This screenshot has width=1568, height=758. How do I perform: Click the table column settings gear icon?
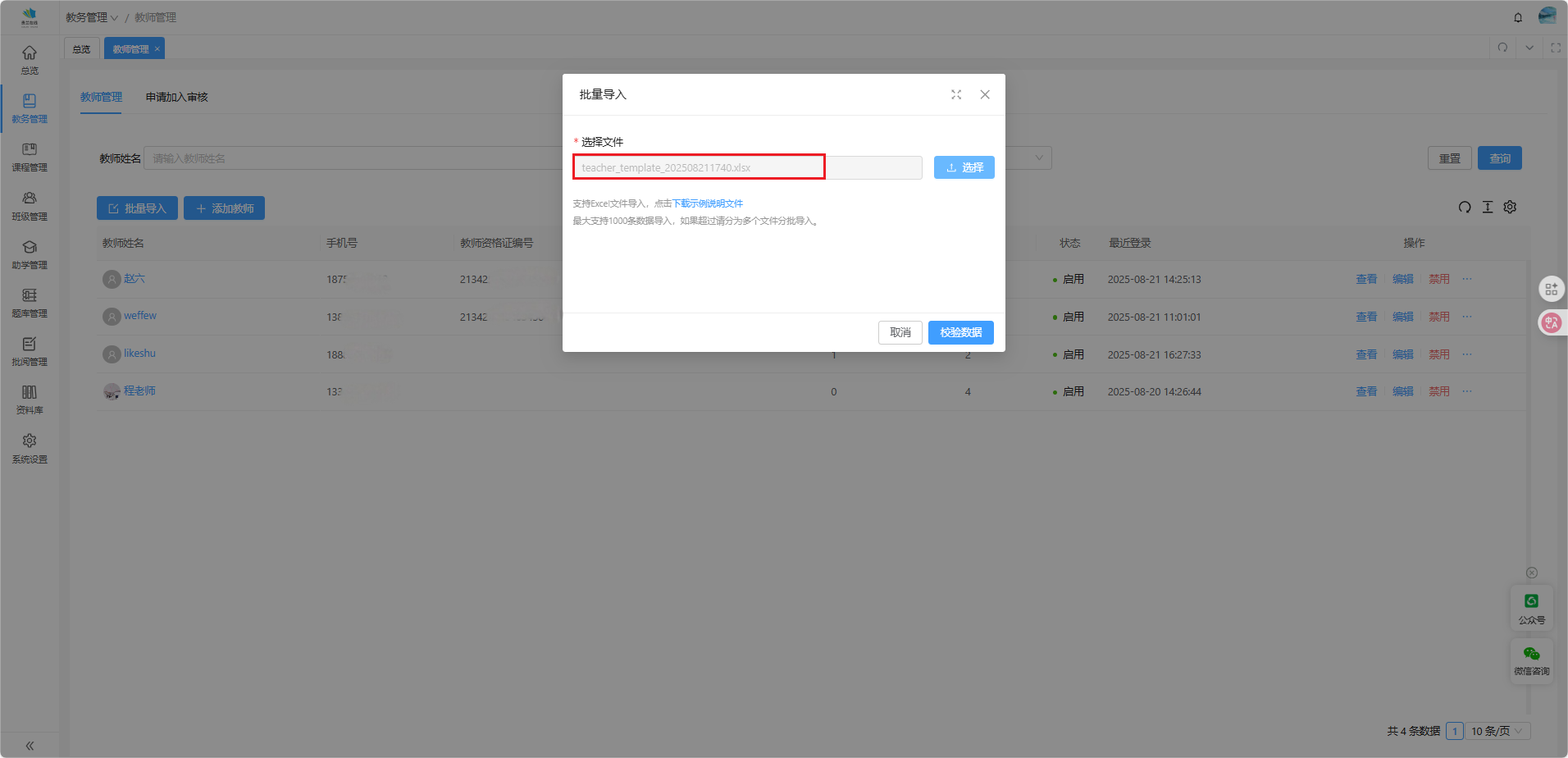1510,207
